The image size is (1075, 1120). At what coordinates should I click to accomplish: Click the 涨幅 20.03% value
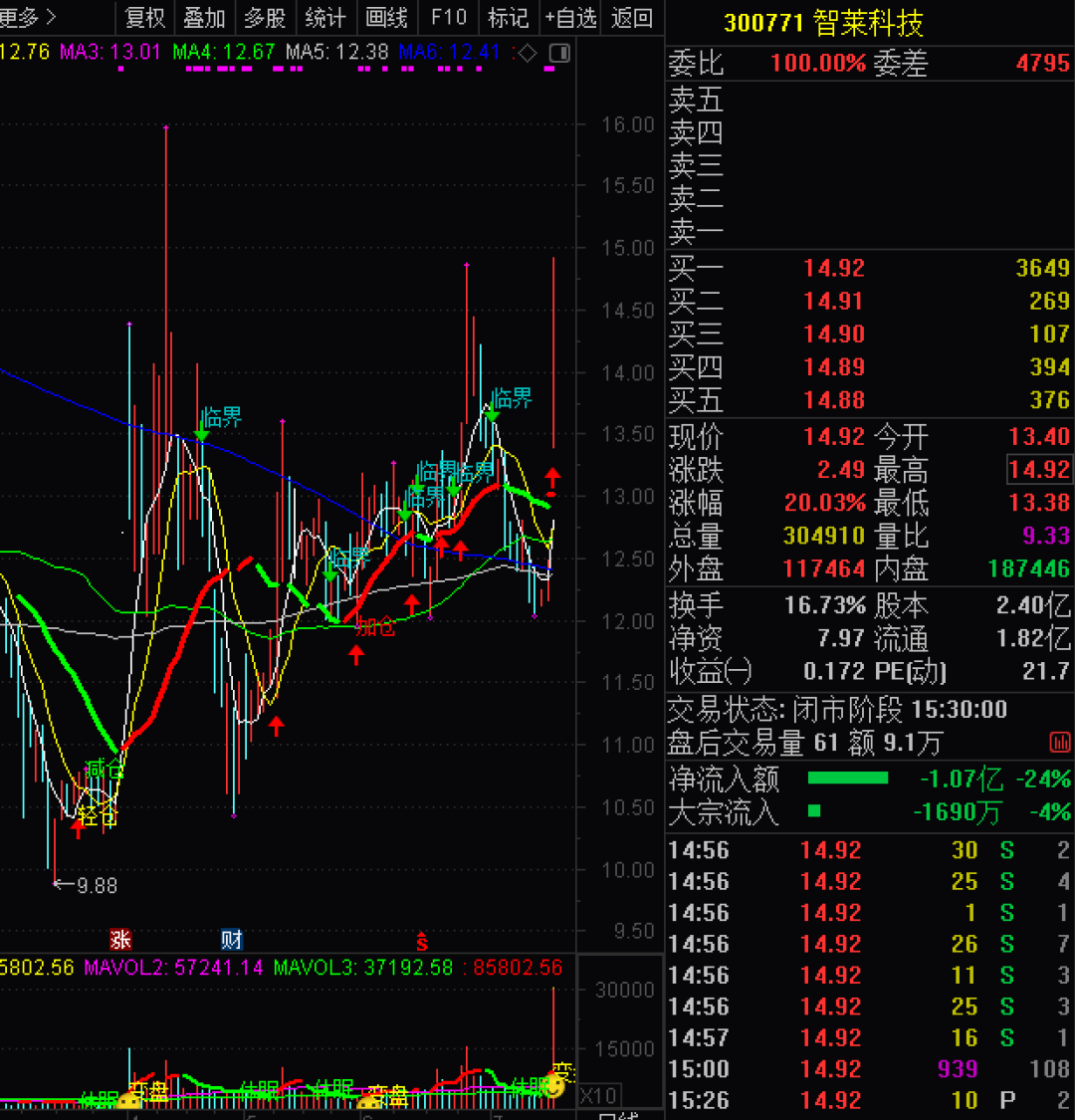[825, 502]
